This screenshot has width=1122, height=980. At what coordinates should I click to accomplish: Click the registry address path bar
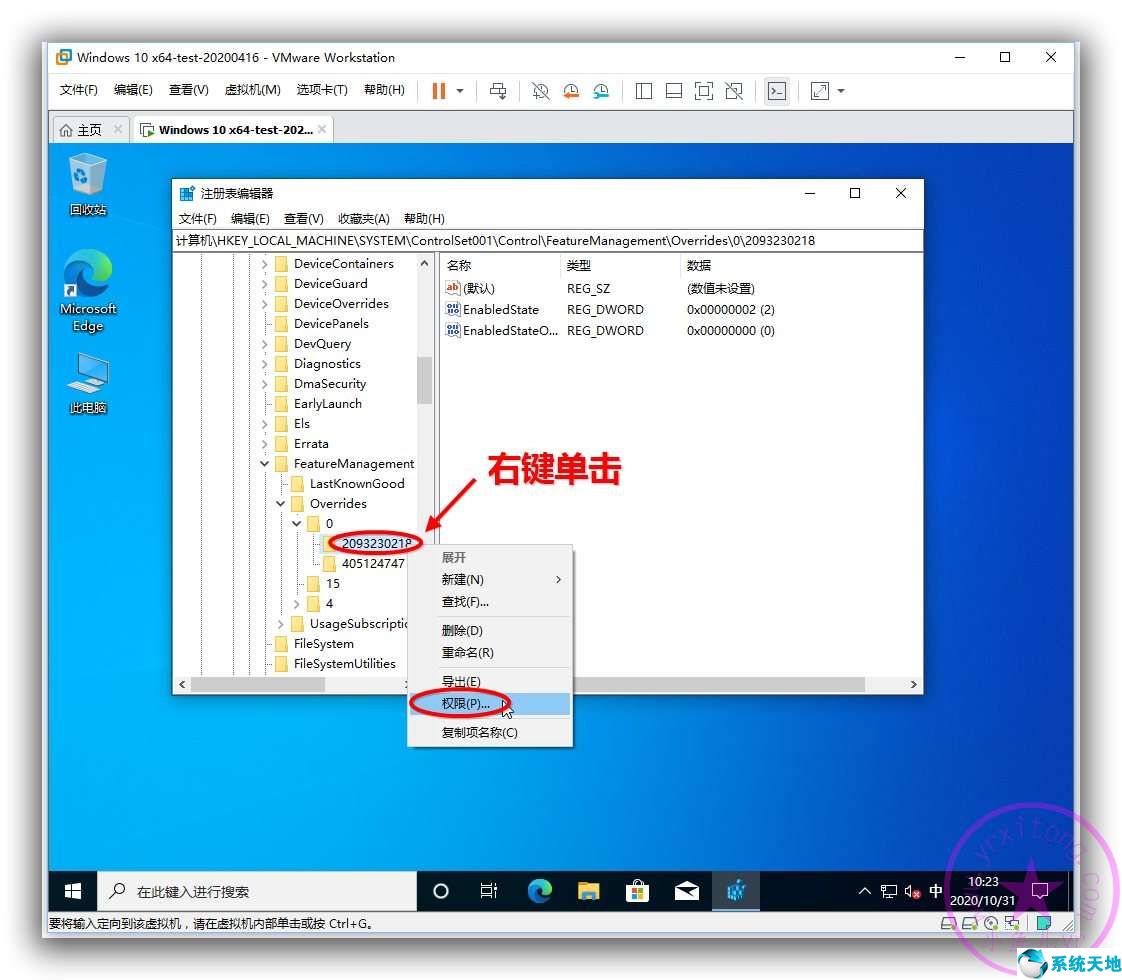click(547, 240)
